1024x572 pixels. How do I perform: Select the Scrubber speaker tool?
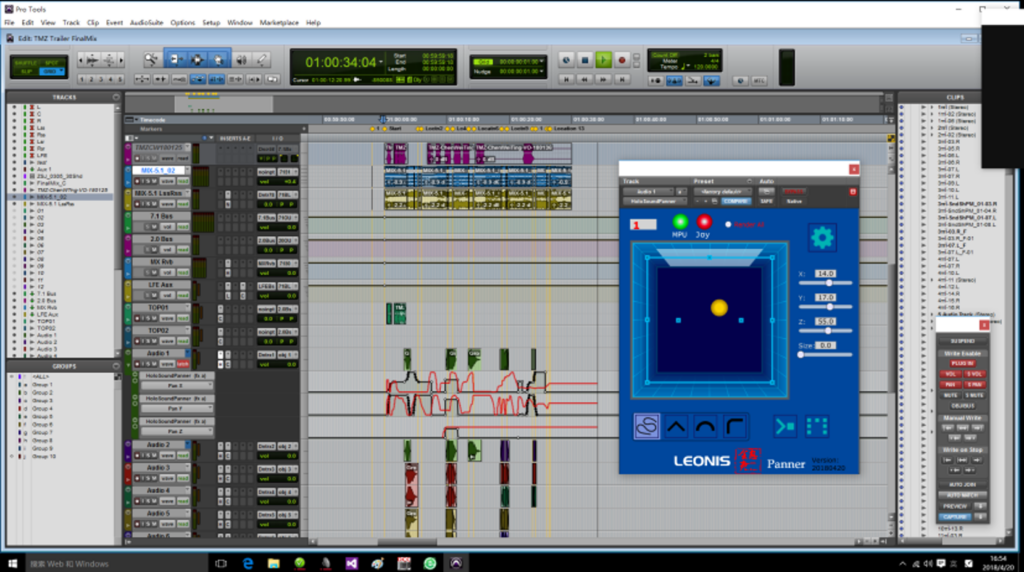(x=242, y=60)
